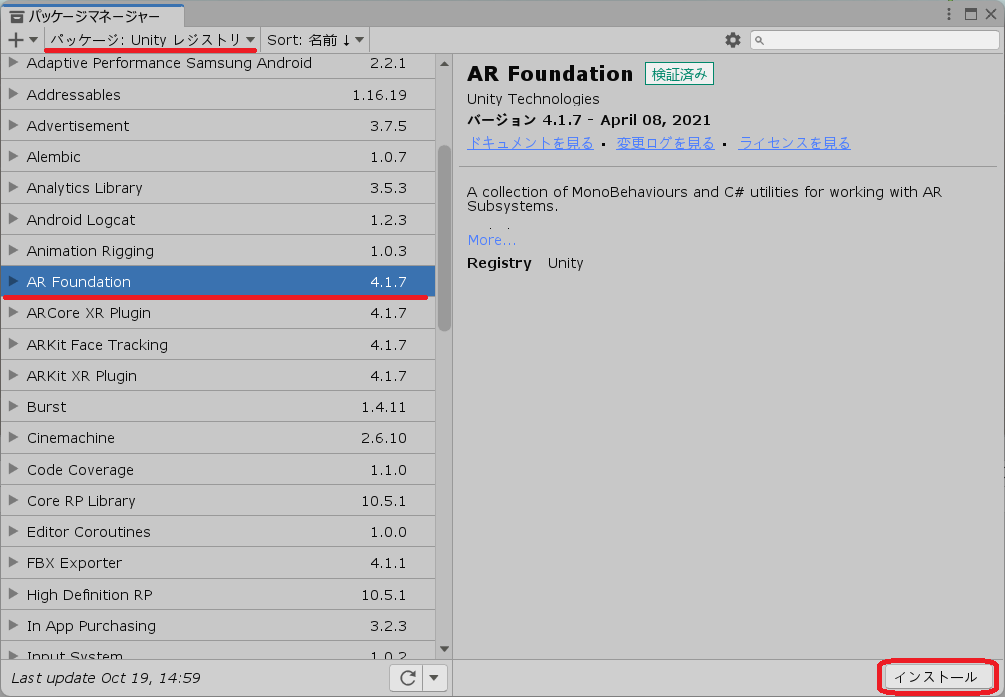
Task: Select the ARKit Face Tracking package
Action: [x=97, y=345]
